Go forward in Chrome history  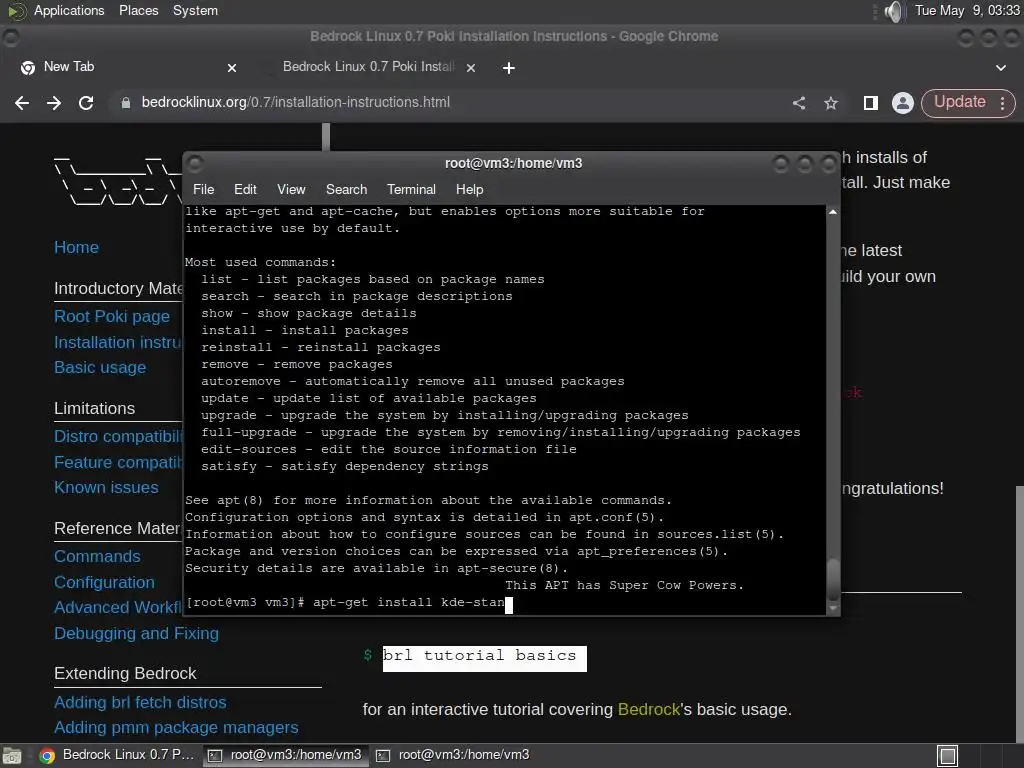(x=54, y=103)
